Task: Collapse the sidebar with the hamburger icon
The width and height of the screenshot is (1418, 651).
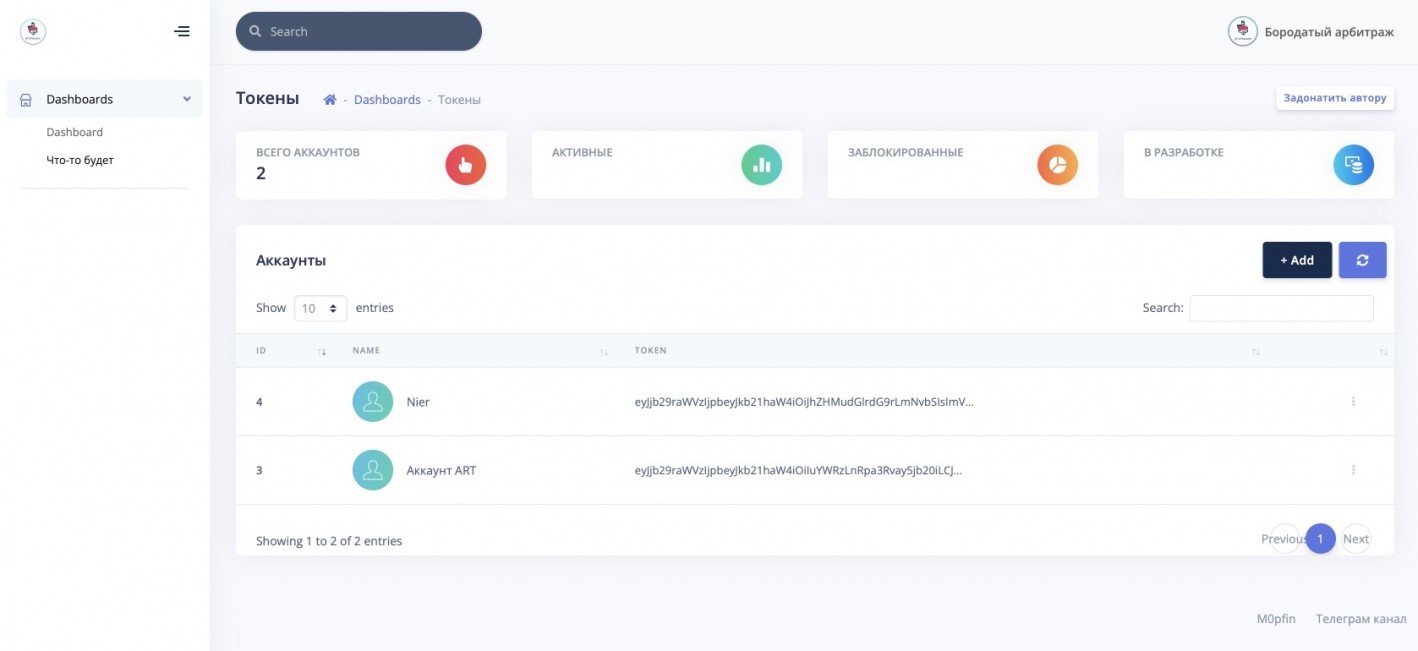Action: tap(182, 31)
